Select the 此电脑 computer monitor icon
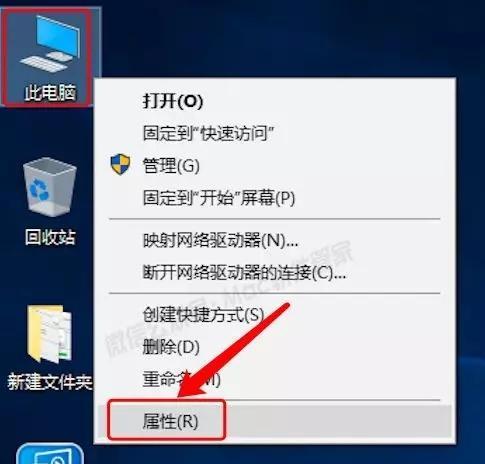The image size is (485, 464). click(50, 43)
